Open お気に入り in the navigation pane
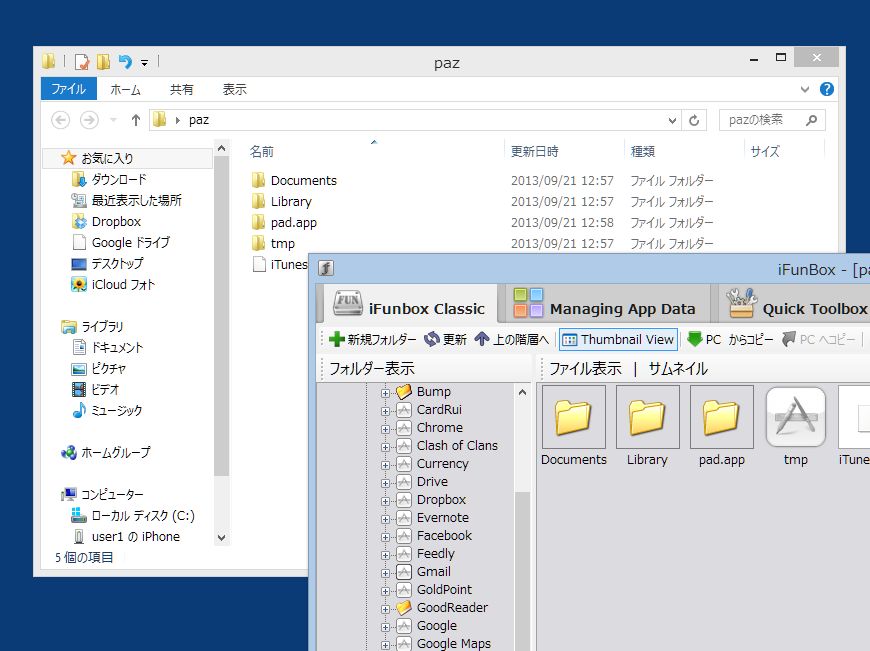The image size is (870, 651). point(107,158)
